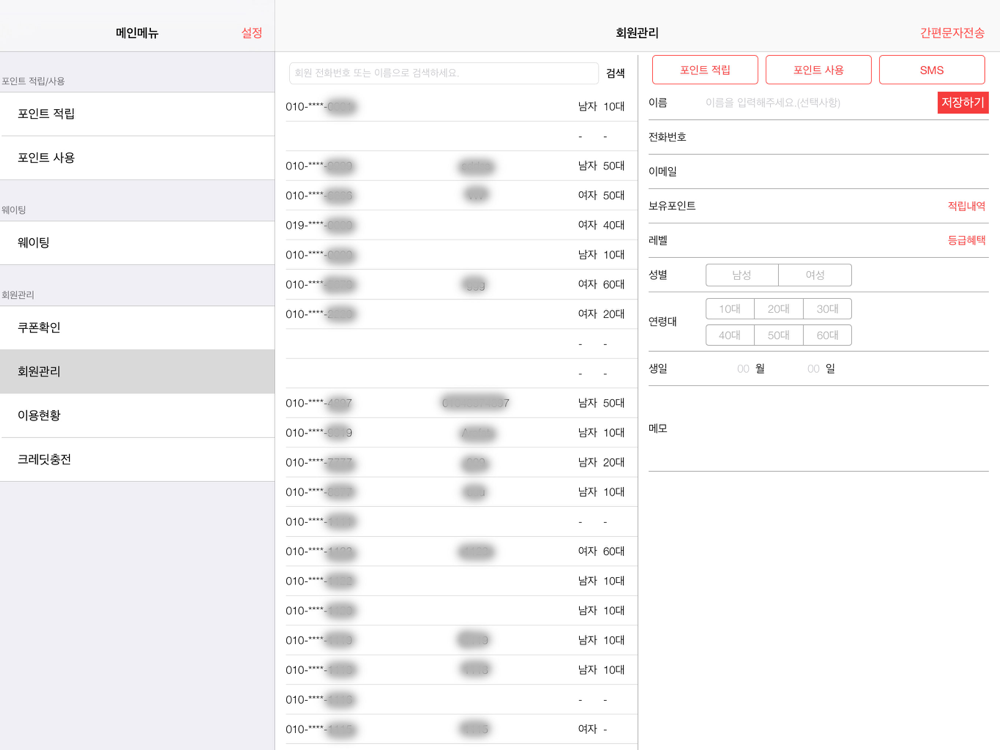Click the 포인트 적립 outlined button
Screen dimensions: 1000x750
coord(705,70)
